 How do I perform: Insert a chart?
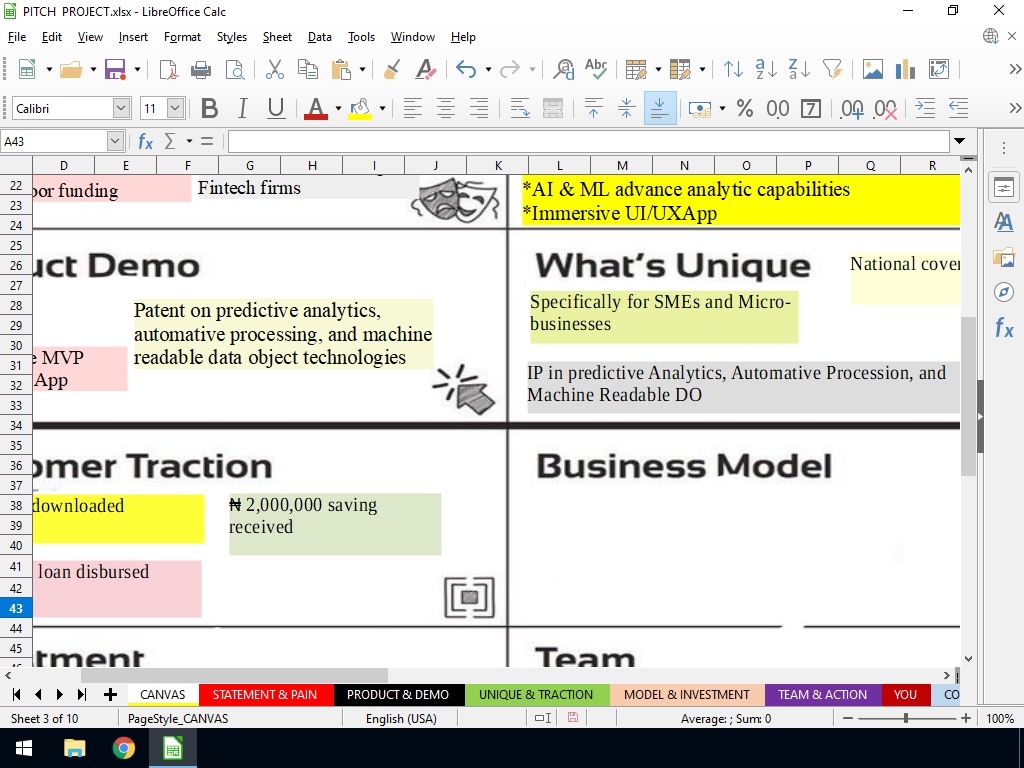pos(905,69)
